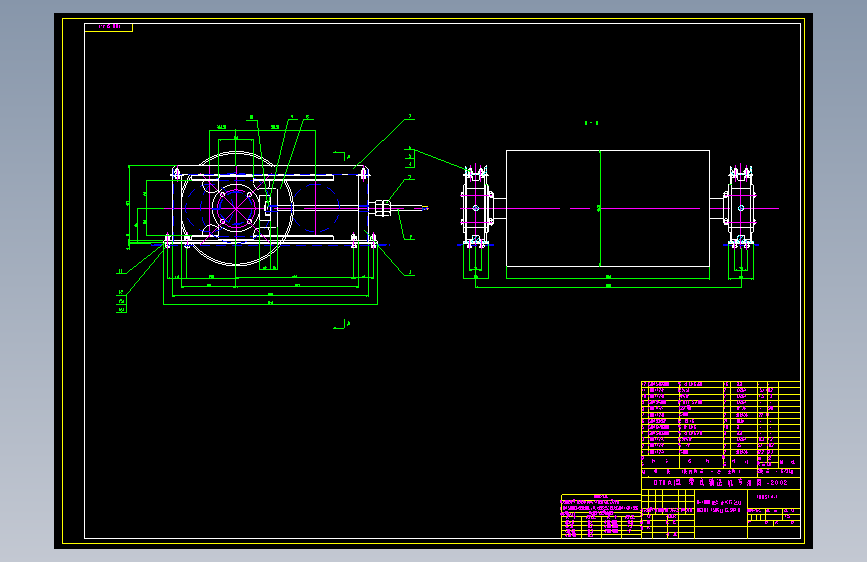Click the bolt-circle flange in left view
This screenshot has height=562, width=867.
point(236,208)
